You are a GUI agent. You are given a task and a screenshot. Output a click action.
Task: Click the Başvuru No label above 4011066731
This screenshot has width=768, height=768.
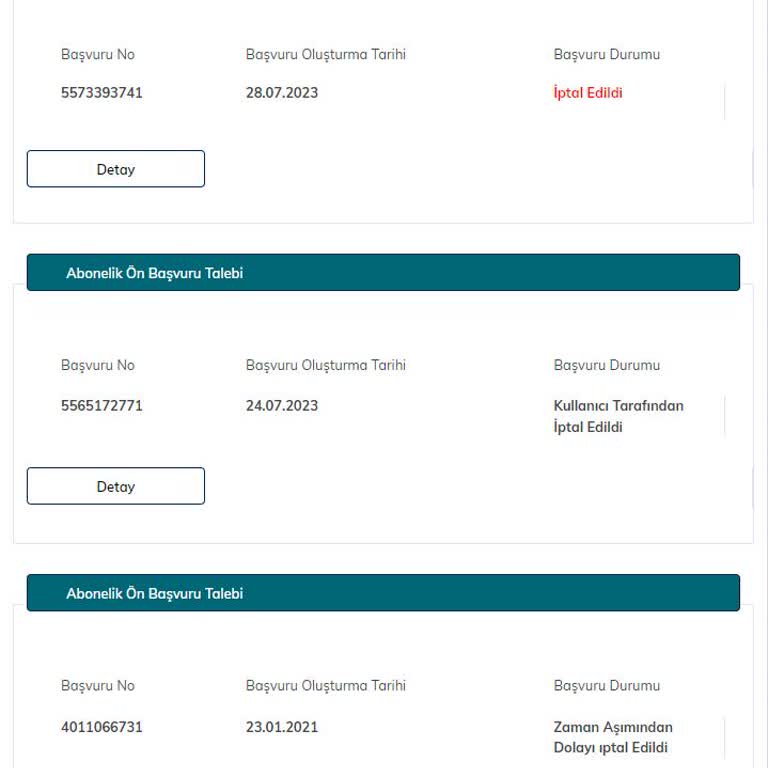pyautogui.click(x=97, y=686)
